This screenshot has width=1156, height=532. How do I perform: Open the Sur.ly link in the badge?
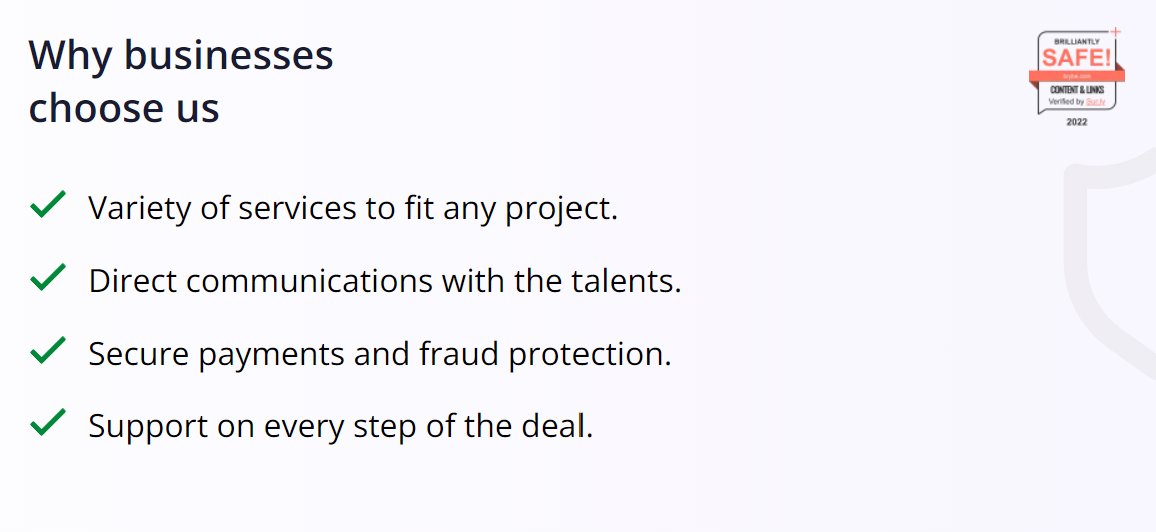(1097, 101)
